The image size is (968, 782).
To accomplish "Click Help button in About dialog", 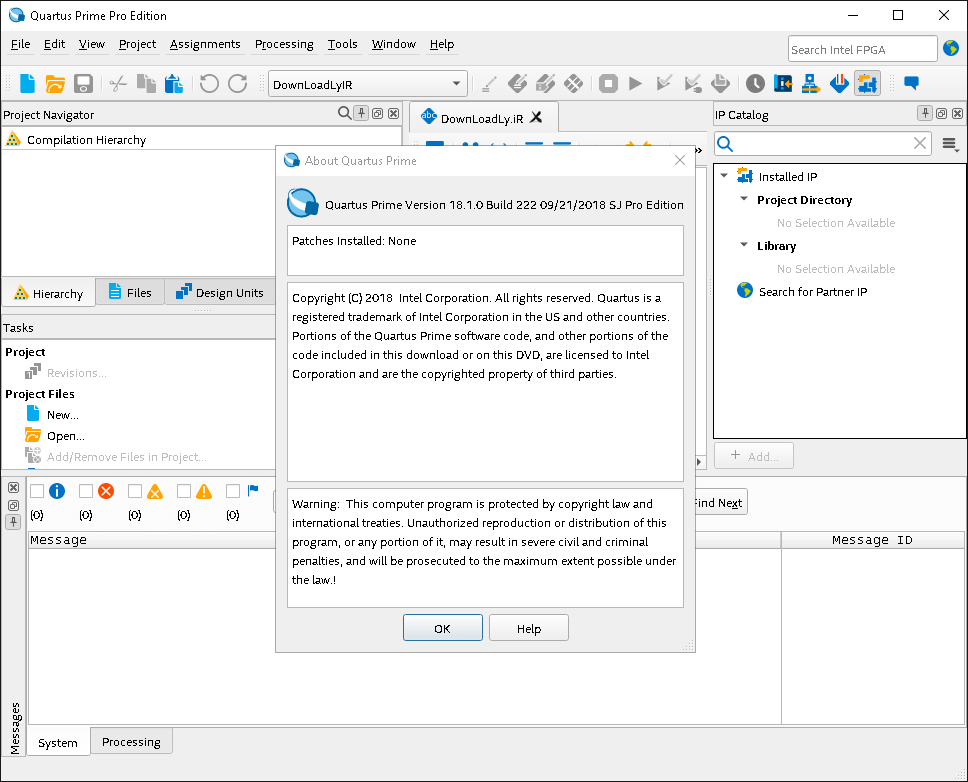I will click(x=529, y=628).
